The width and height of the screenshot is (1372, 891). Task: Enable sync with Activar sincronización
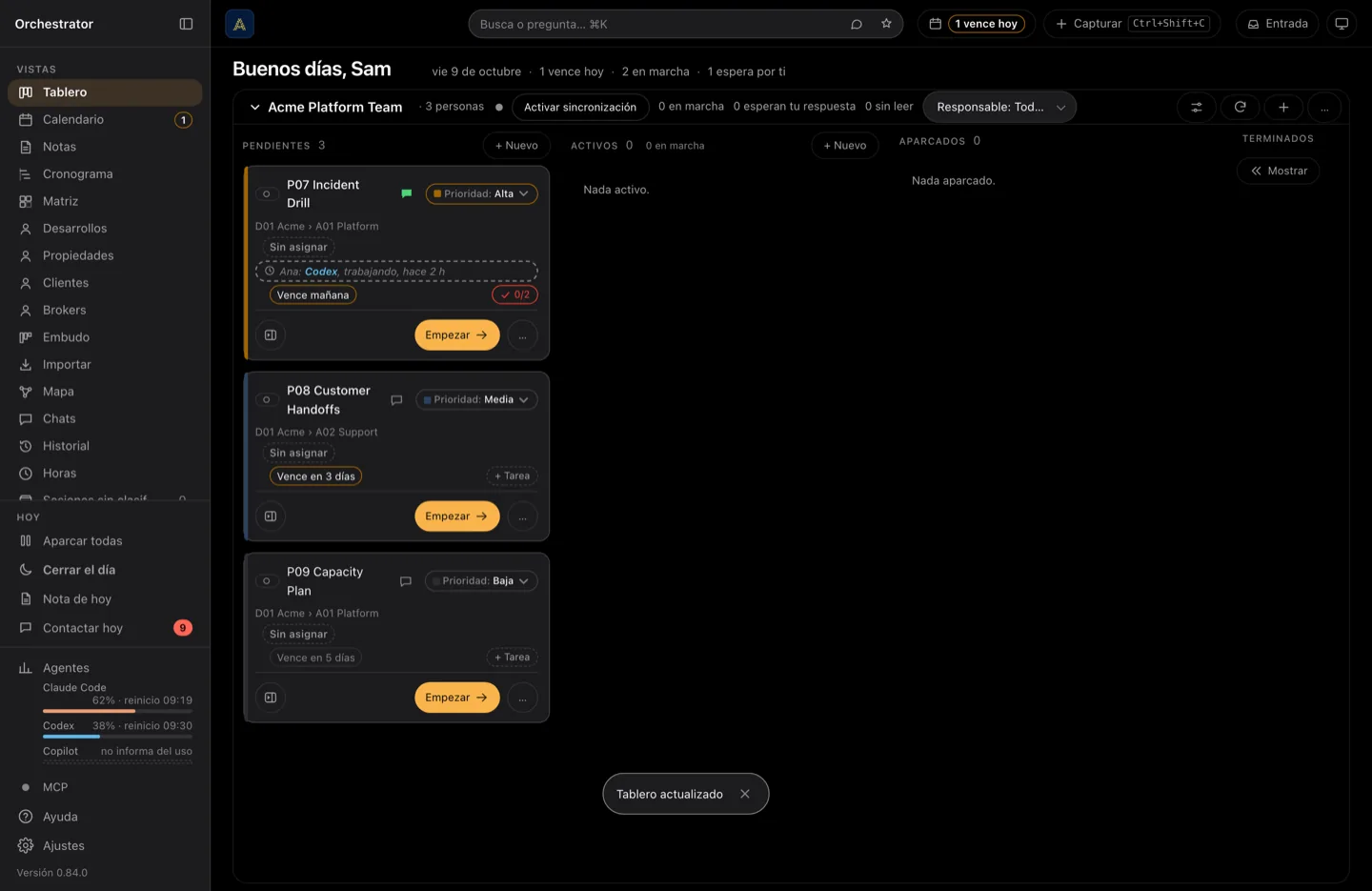tap(580, 107)
